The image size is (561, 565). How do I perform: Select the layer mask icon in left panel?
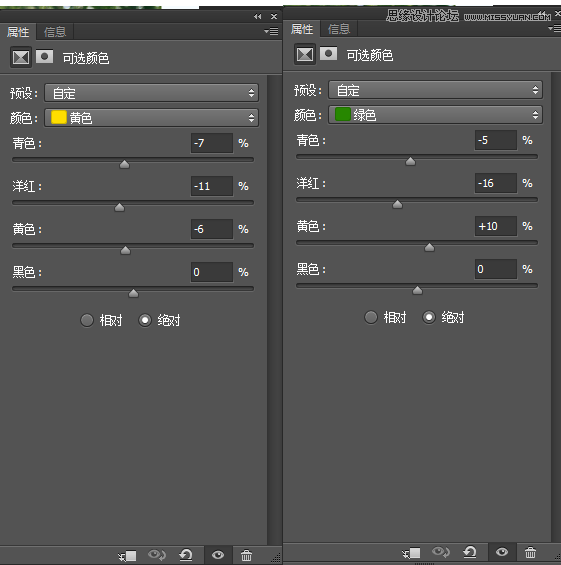[45, 57]
